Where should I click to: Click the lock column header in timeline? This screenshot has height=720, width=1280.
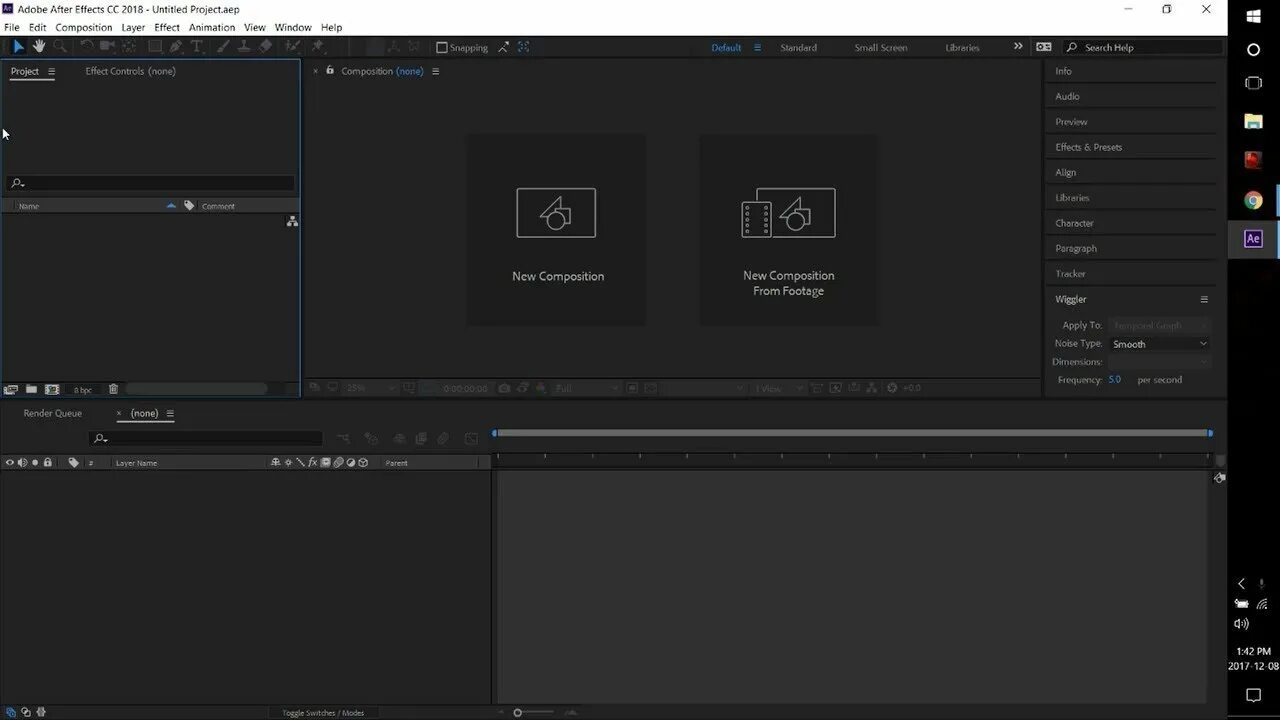coord(47,463)
